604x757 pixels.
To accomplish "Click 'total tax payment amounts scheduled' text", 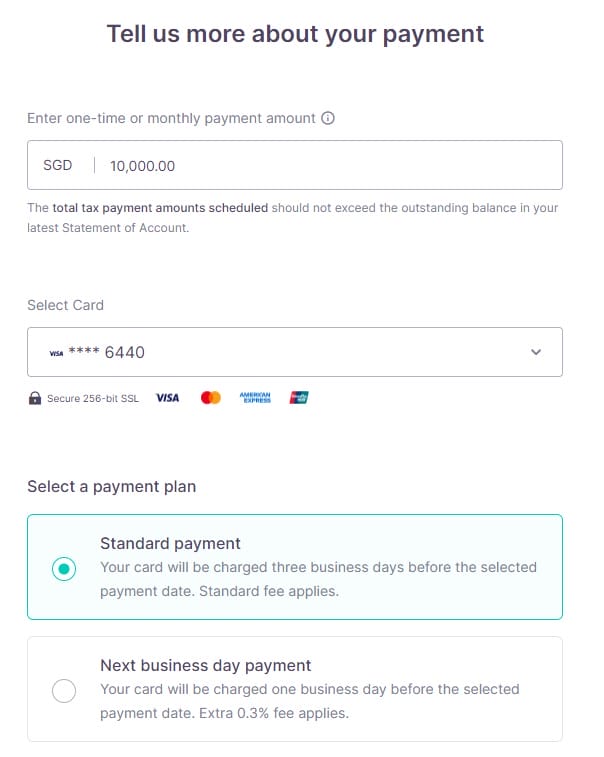I will (x=160, y=208).
